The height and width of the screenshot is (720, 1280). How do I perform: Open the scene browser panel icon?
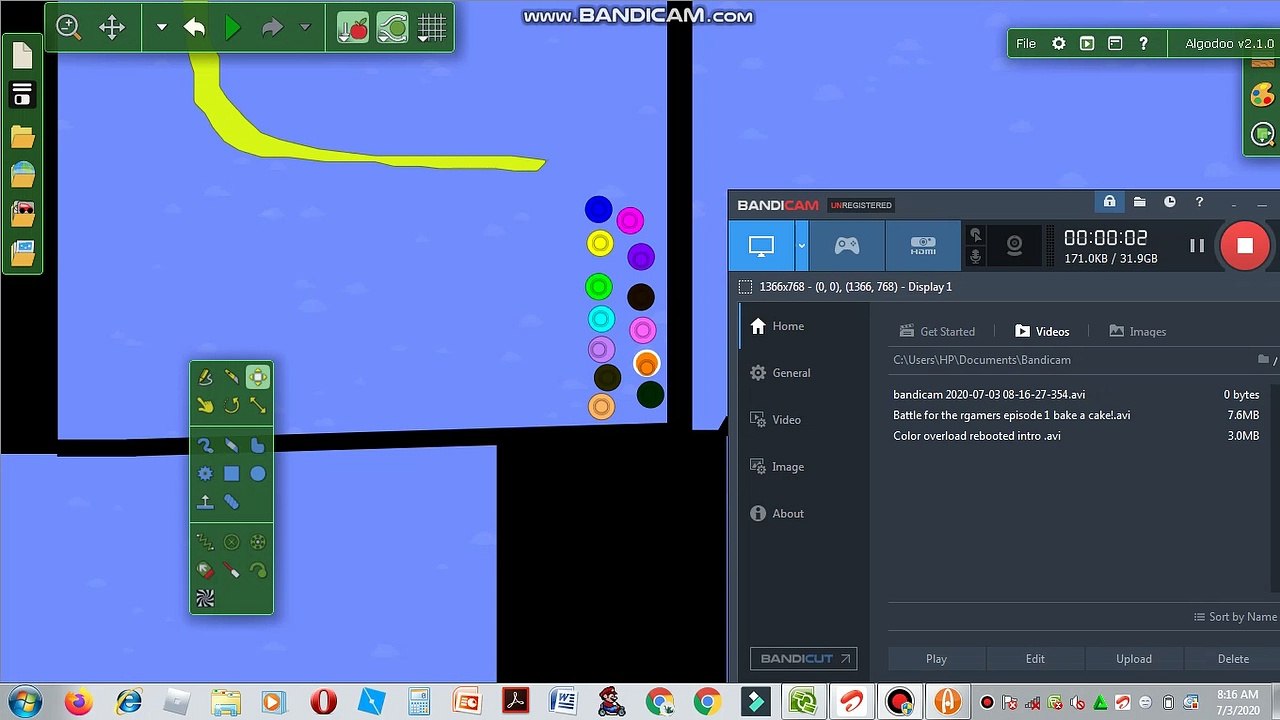pos(22,95)
